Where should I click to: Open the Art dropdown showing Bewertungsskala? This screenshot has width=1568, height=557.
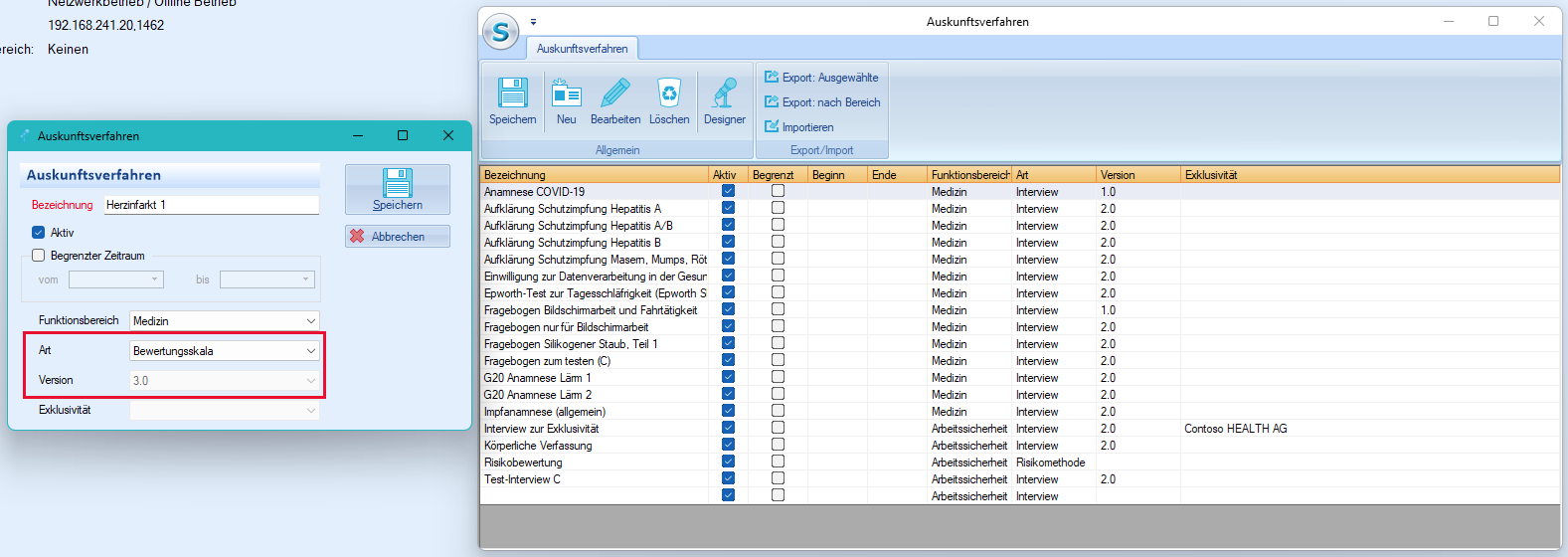(310, 351)
